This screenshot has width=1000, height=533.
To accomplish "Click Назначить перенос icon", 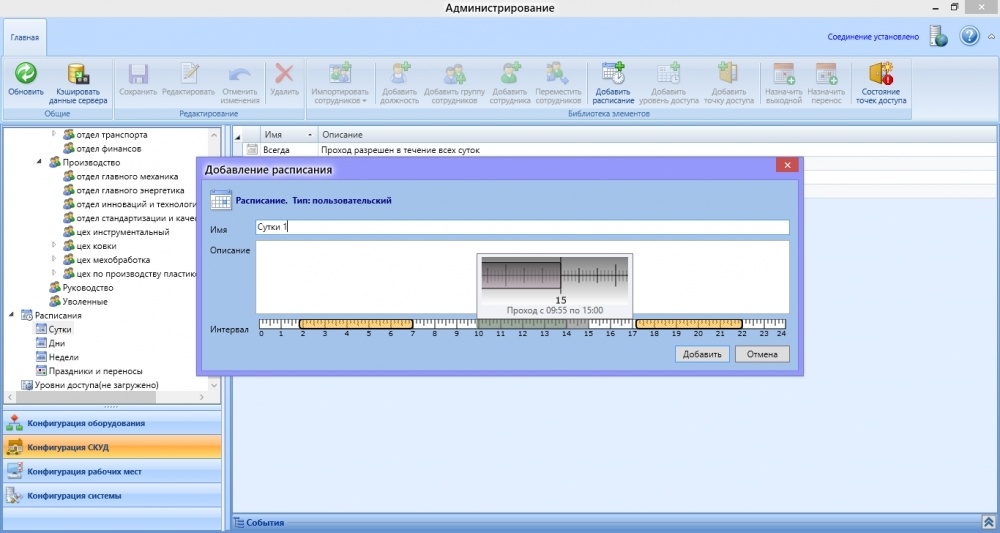I will (826, 73).
